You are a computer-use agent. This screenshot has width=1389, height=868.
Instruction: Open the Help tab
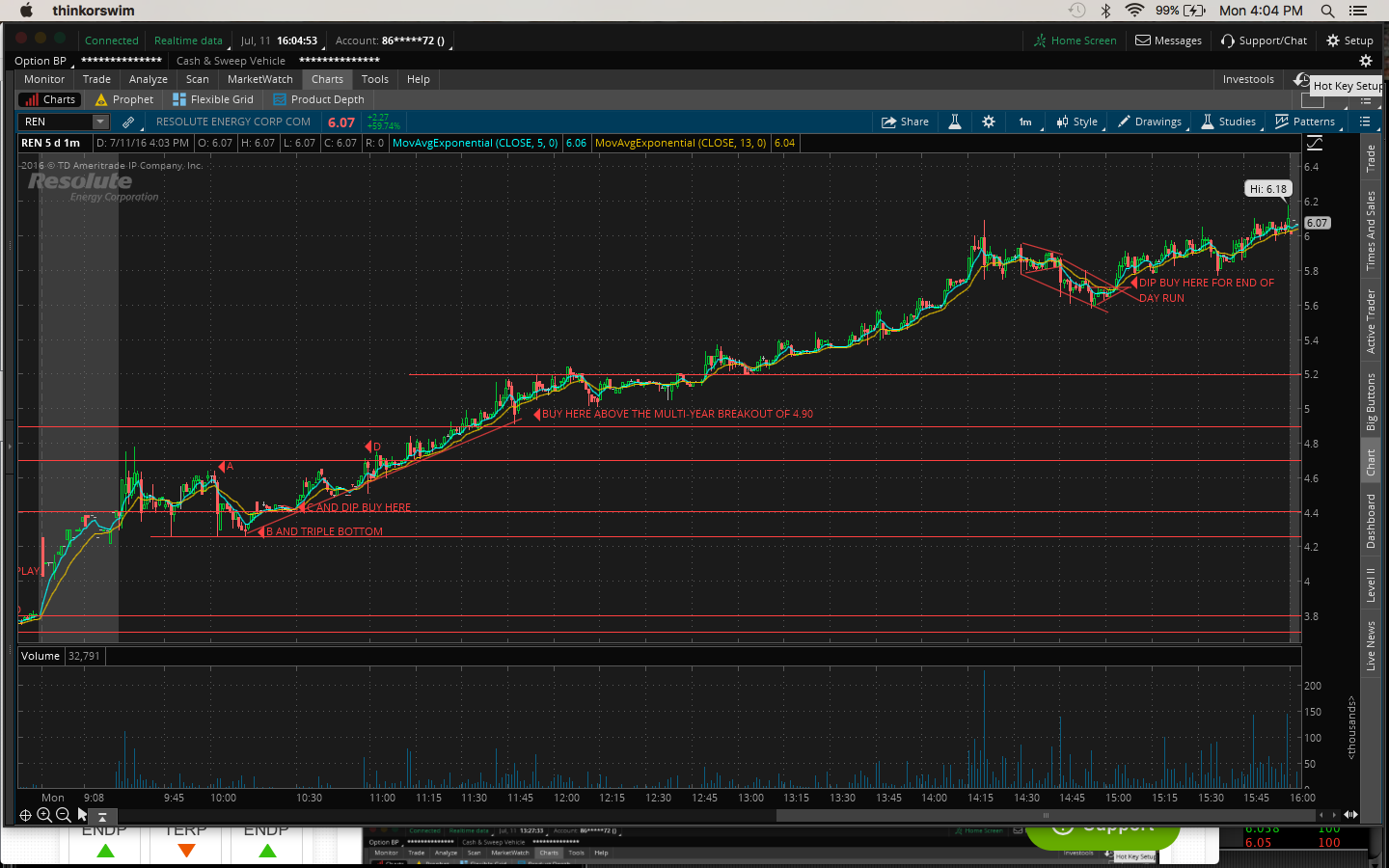click(419, 79)
